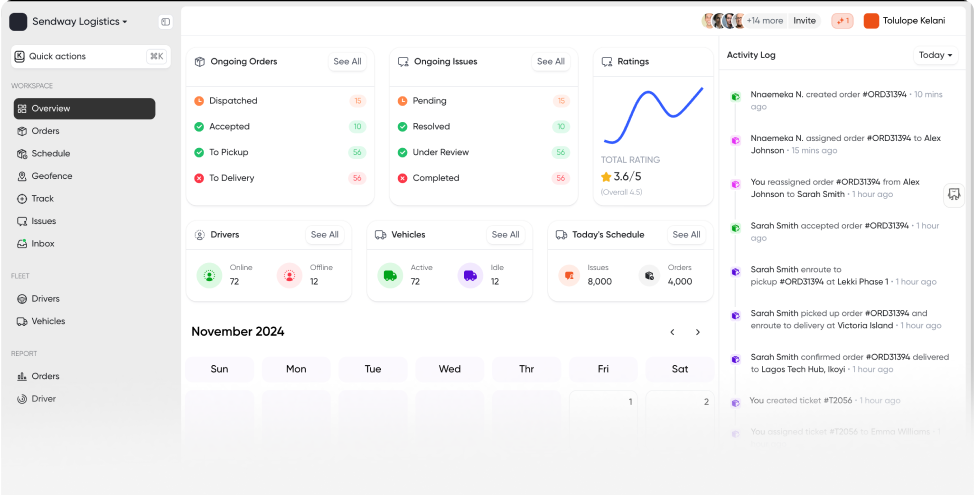Collapse the sidebar panel icon
The image size is (974, 495).
tap(165, 22)
